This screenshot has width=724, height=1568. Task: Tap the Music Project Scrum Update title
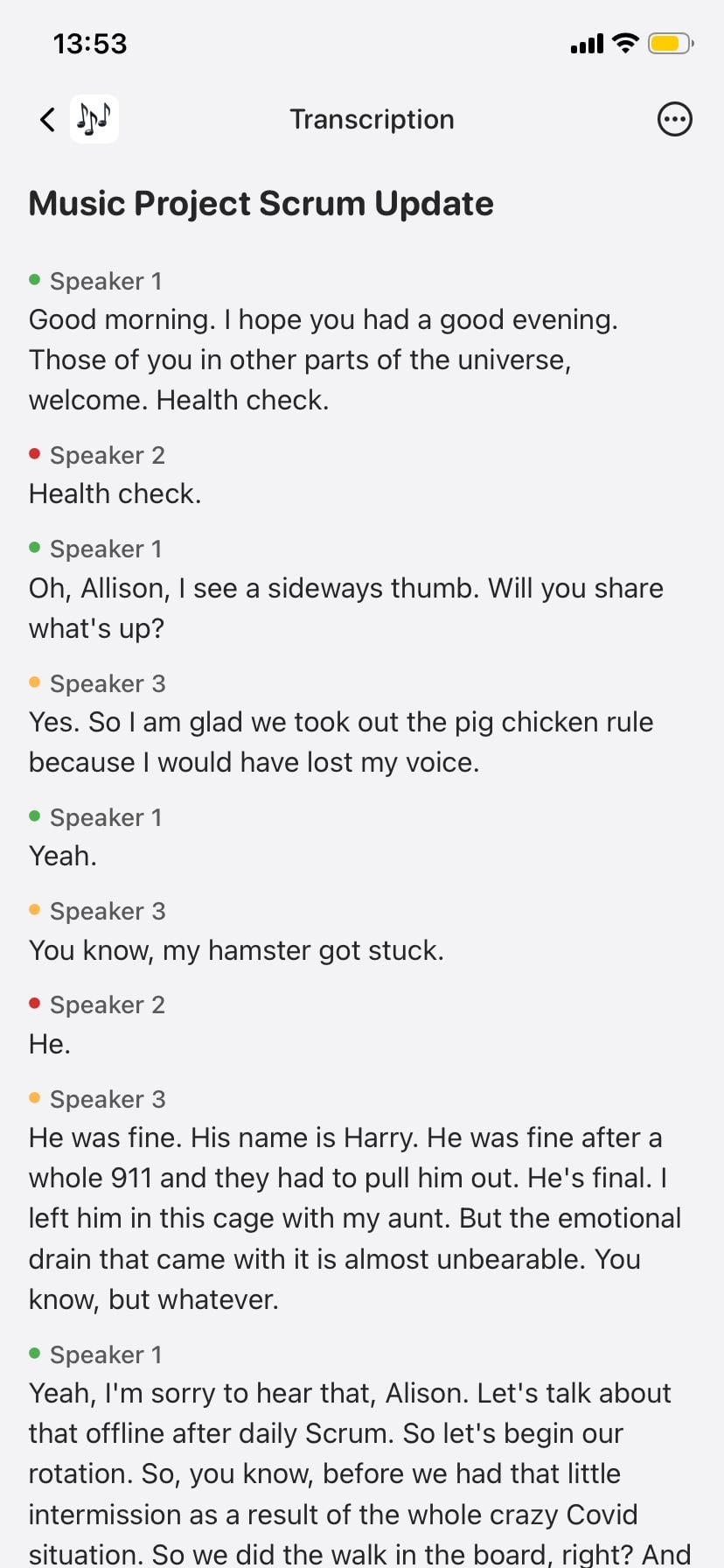[261, 204]
